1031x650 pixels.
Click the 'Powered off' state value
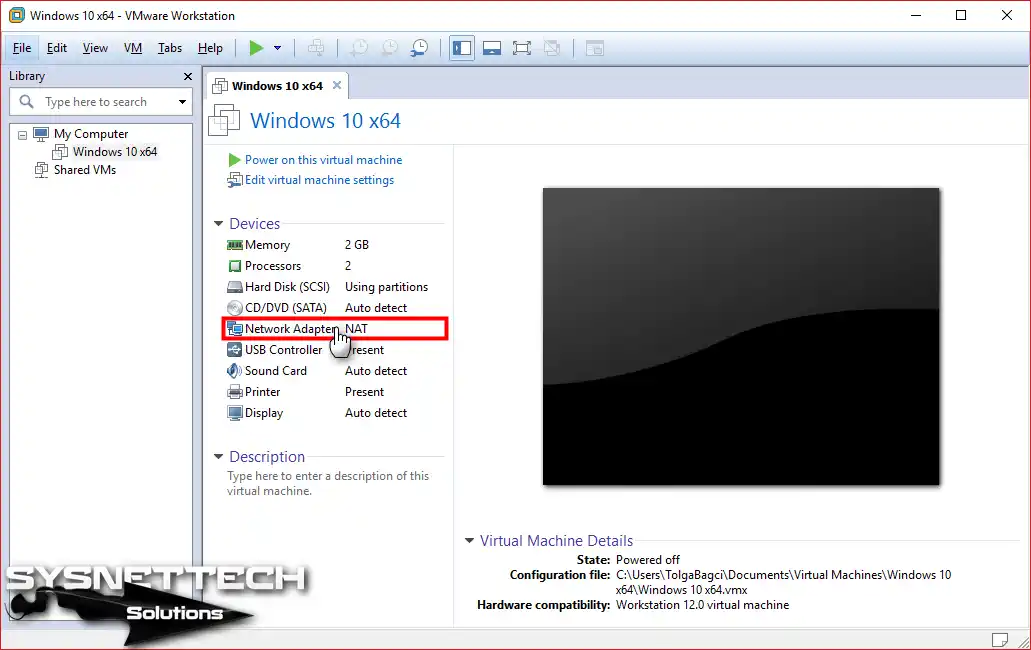(x=648, y=560)
